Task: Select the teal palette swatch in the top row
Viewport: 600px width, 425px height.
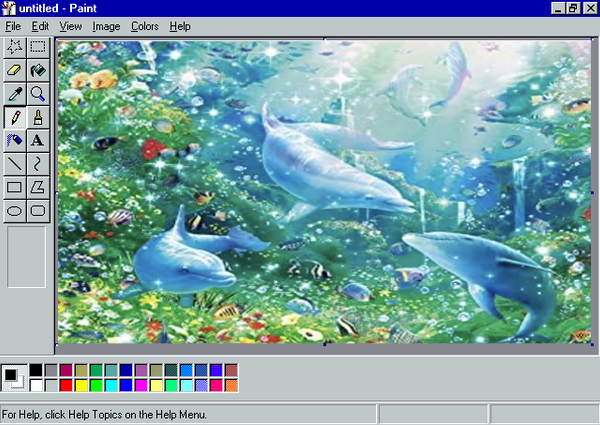Action: (111, 370)
